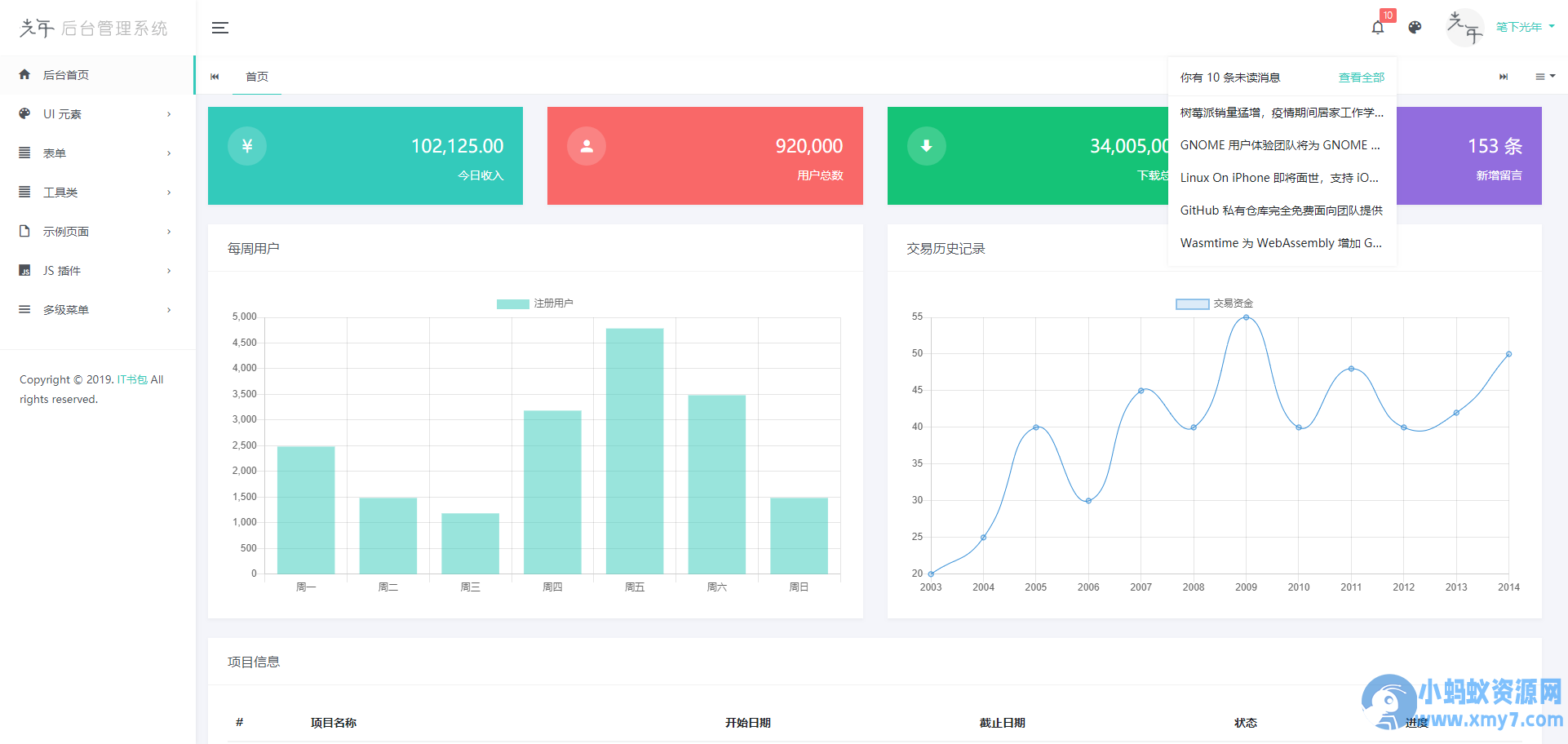Screen dimensions: 1568x744
Task: Click the file icon beside 示例页面
Action: click(x=24, y=231)
